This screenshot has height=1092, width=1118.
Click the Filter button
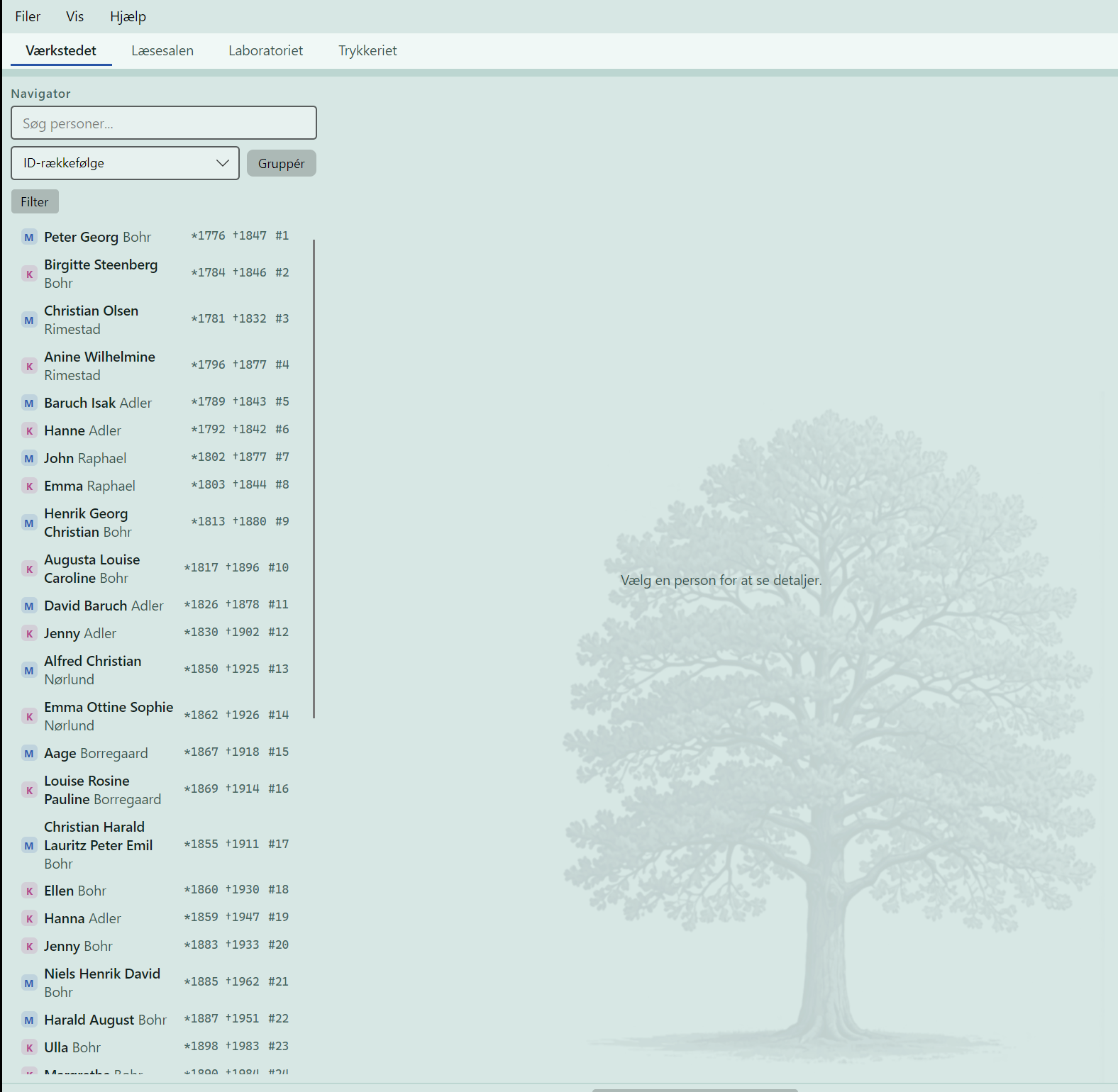coord(35,201)
